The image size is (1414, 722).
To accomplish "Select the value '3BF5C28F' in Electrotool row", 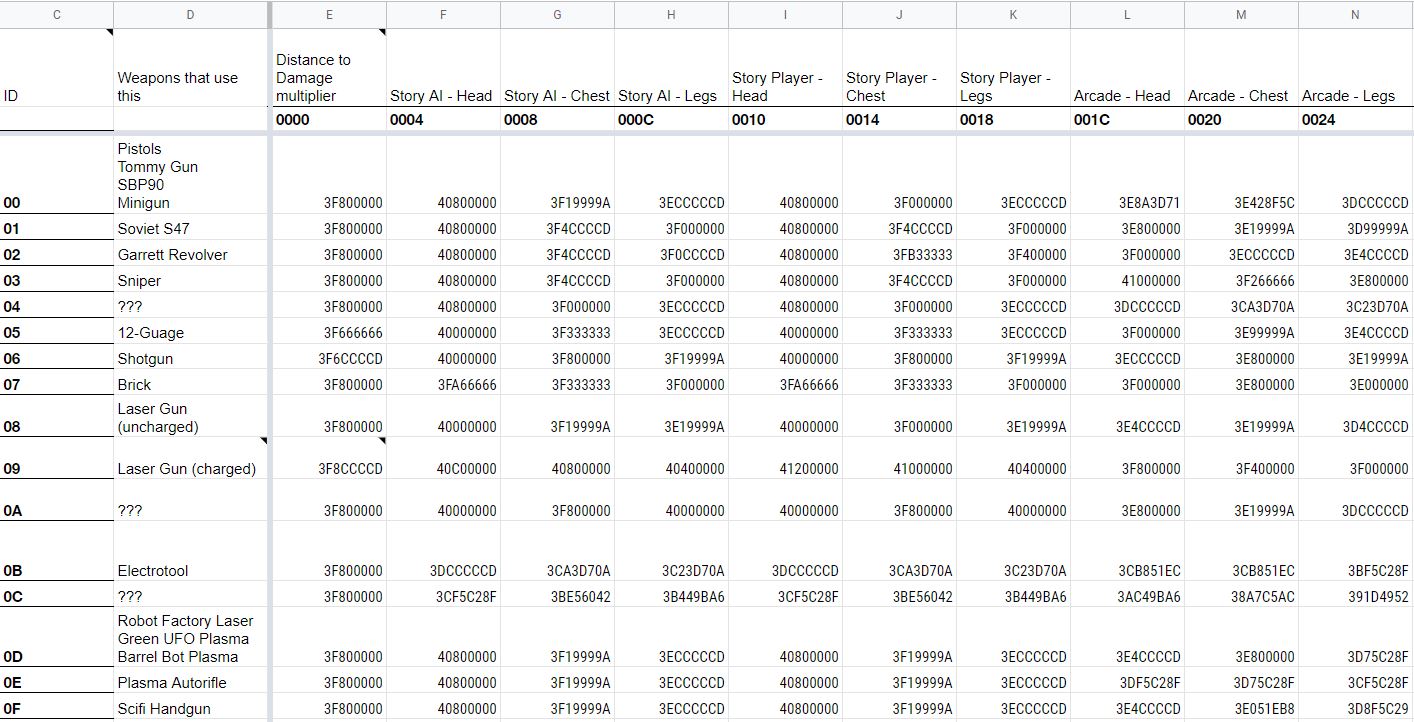I will click(1355, 551).
